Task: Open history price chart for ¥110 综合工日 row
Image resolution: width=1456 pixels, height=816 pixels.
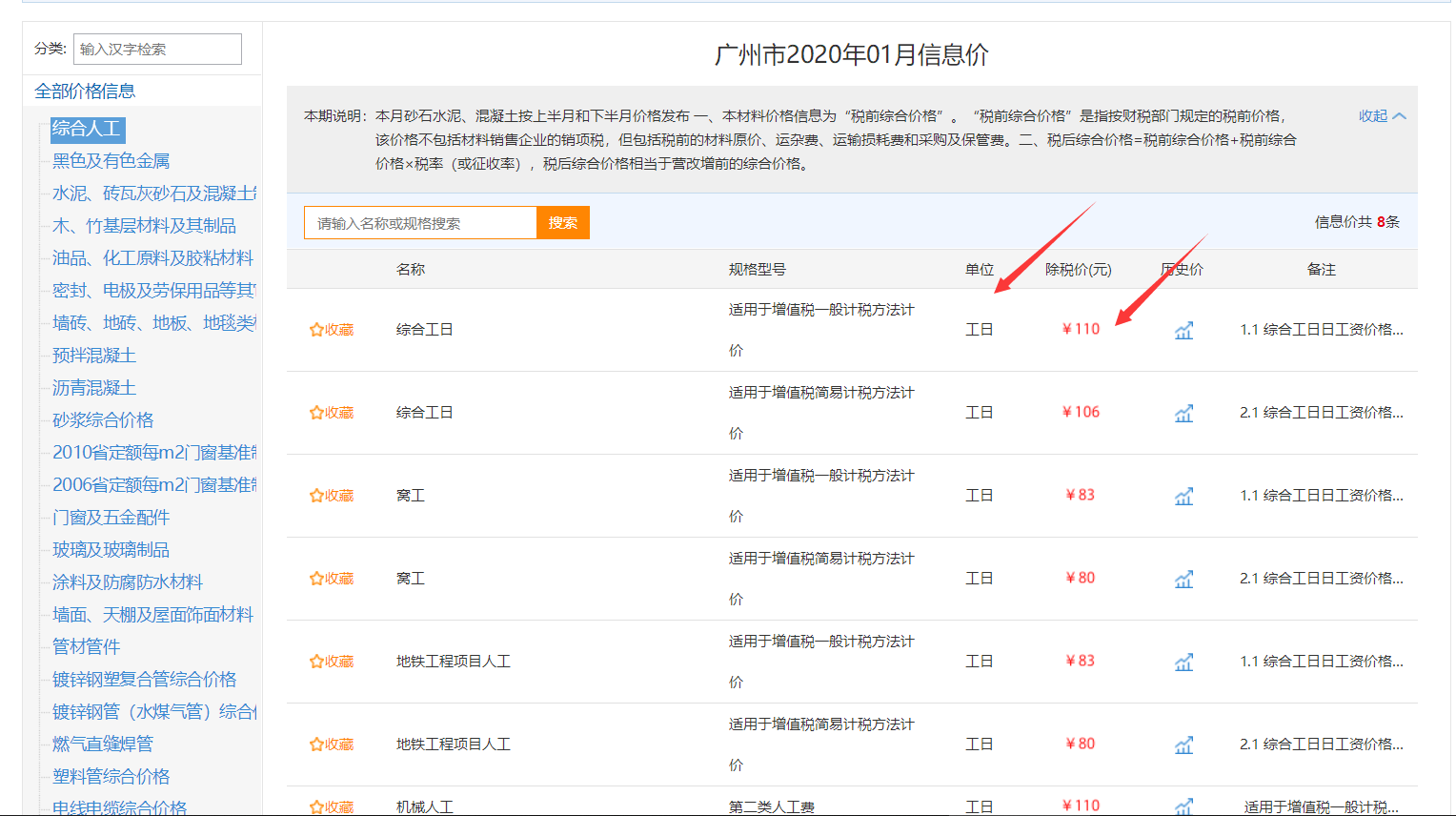Action: [1183, 331]
